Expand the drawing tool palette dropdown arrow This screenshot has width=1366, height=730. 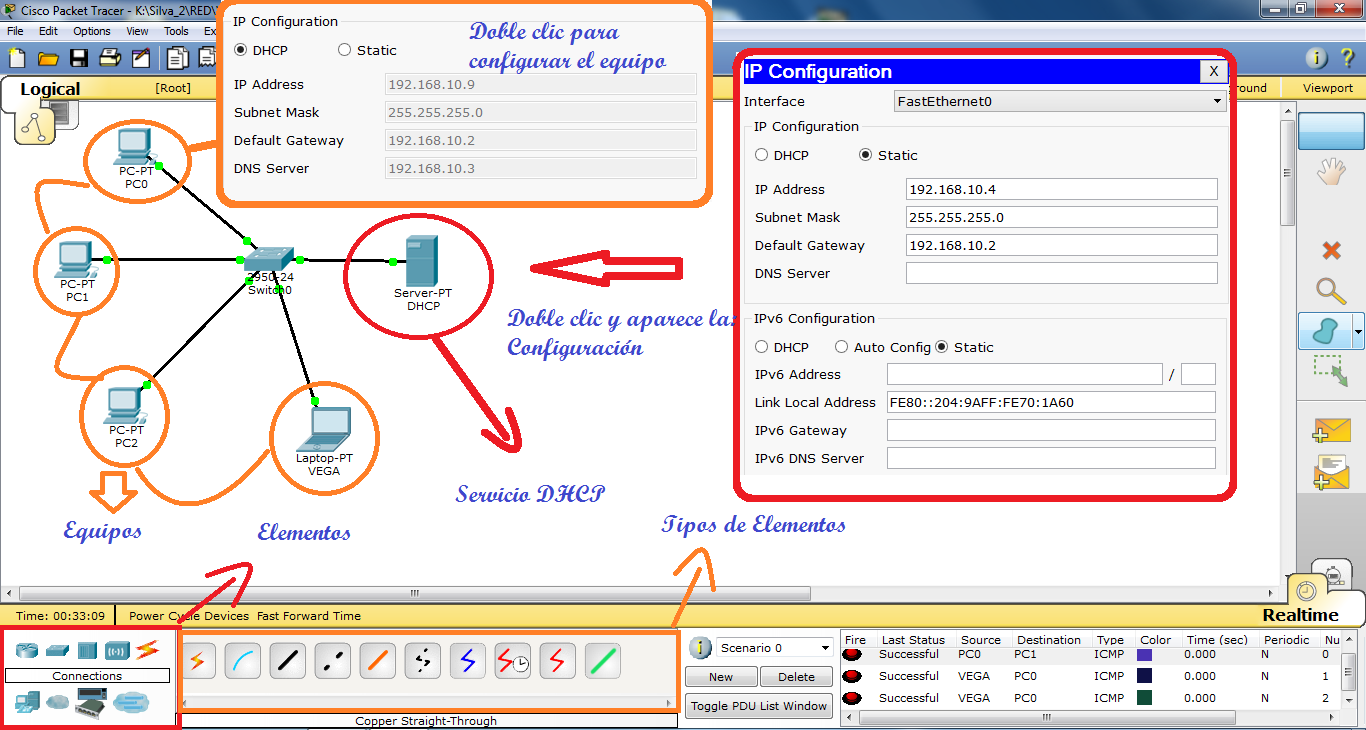pyautogui.click(x=1357, y=331)
